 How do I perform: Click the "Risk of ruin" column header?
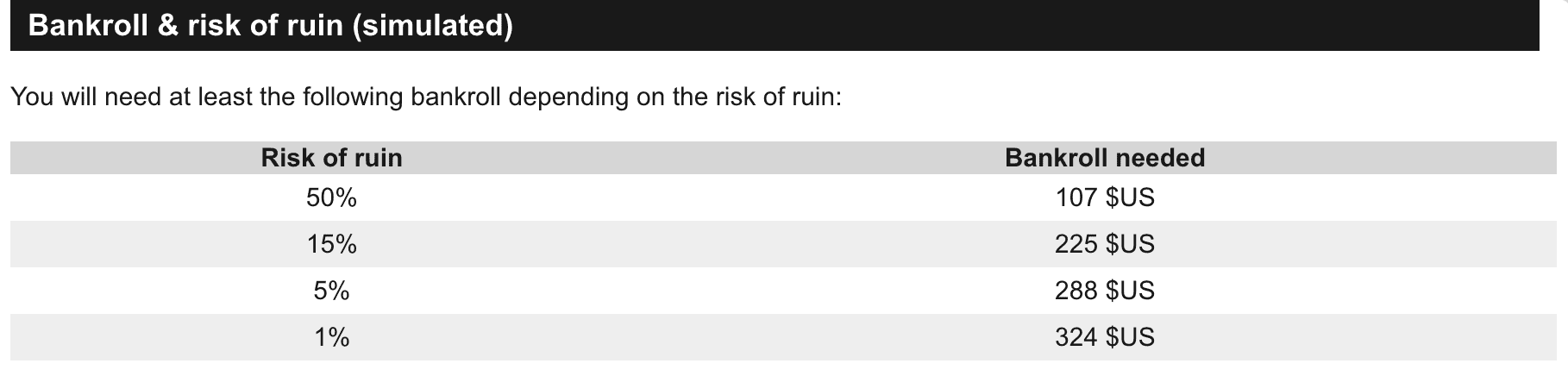point(331,158)
